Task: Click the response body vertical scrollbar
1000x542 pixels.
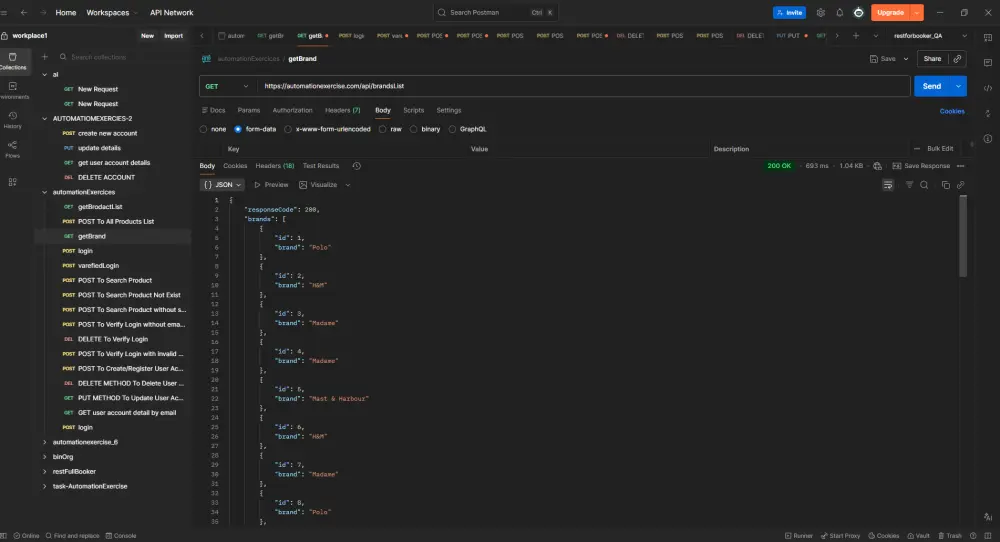Action: click(963, 236)
